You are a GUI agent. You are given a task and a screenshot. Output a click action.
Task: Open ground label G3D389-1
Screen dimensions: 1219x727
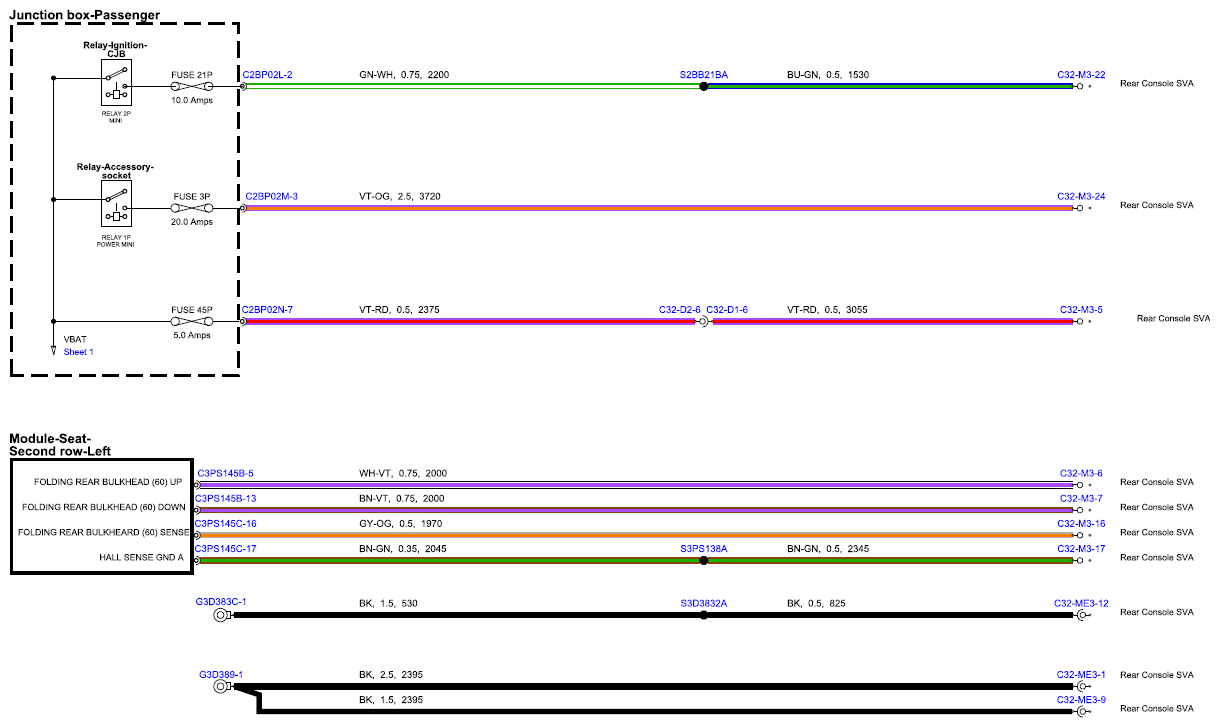[x=221, y=674]
